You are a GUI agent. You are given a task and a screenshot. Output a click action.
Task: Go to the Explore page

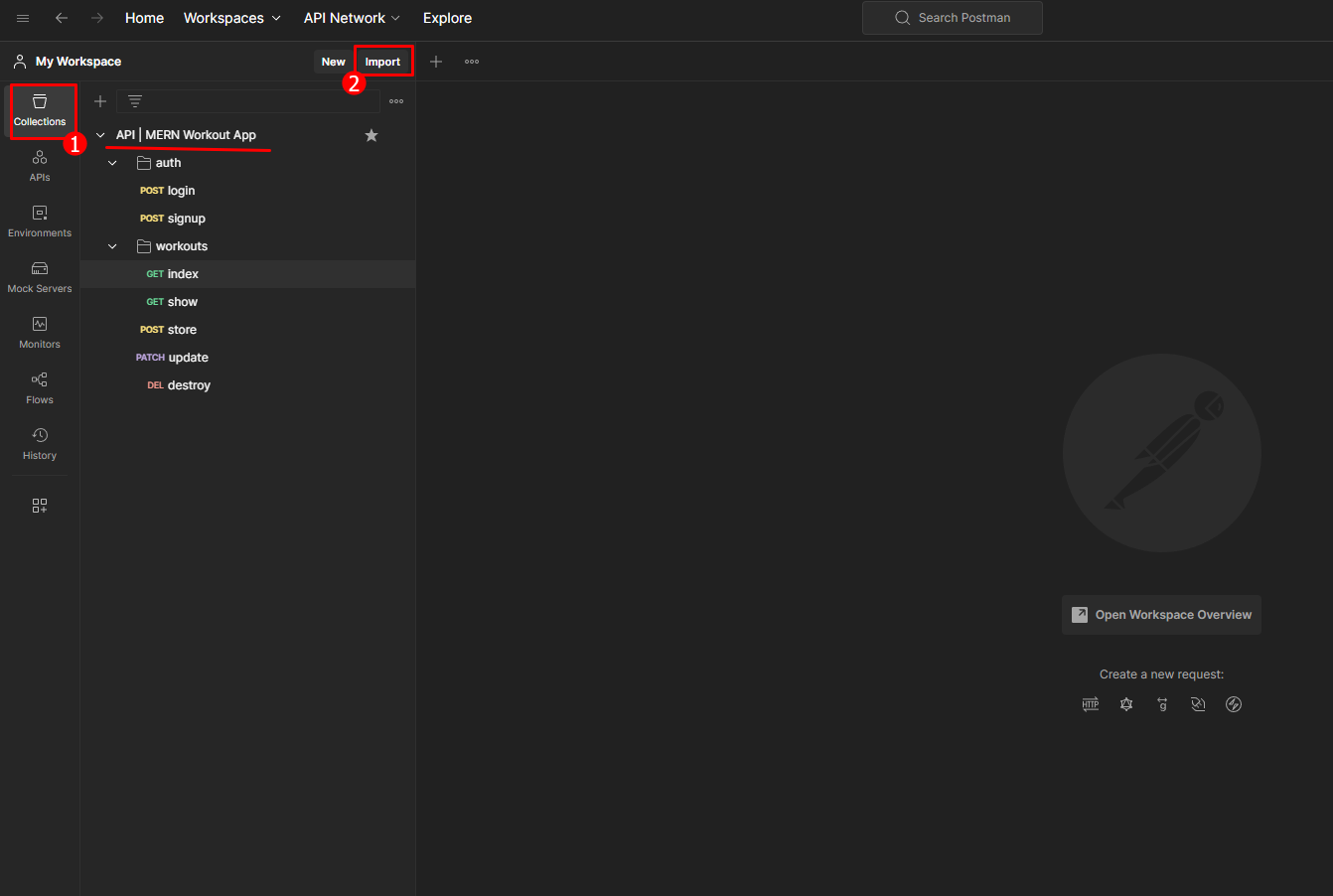coord(447,18)
